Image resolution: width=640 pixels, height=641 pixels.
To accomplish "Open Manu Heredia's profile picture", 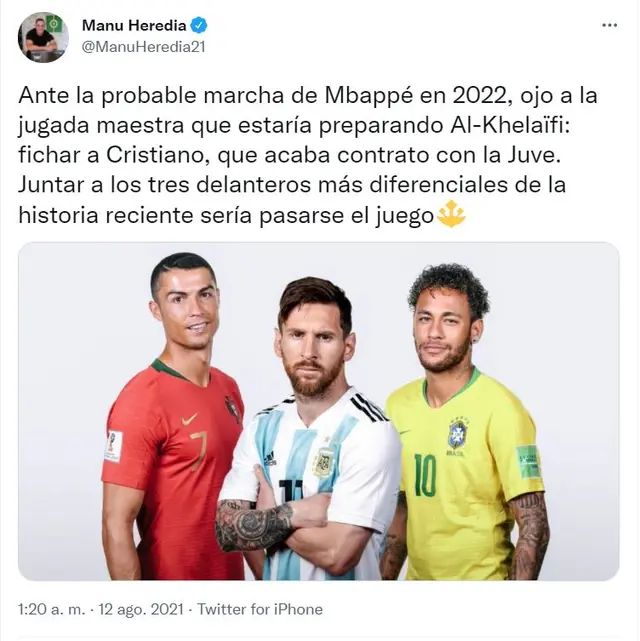I will pyautogui.click(x=43, y=37).
